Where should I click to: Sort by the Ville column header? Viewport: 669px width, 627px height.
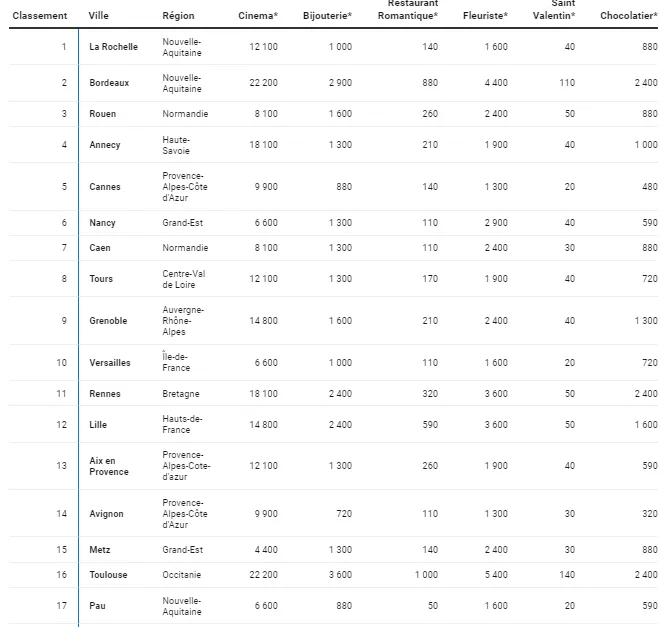coord(99,16)
